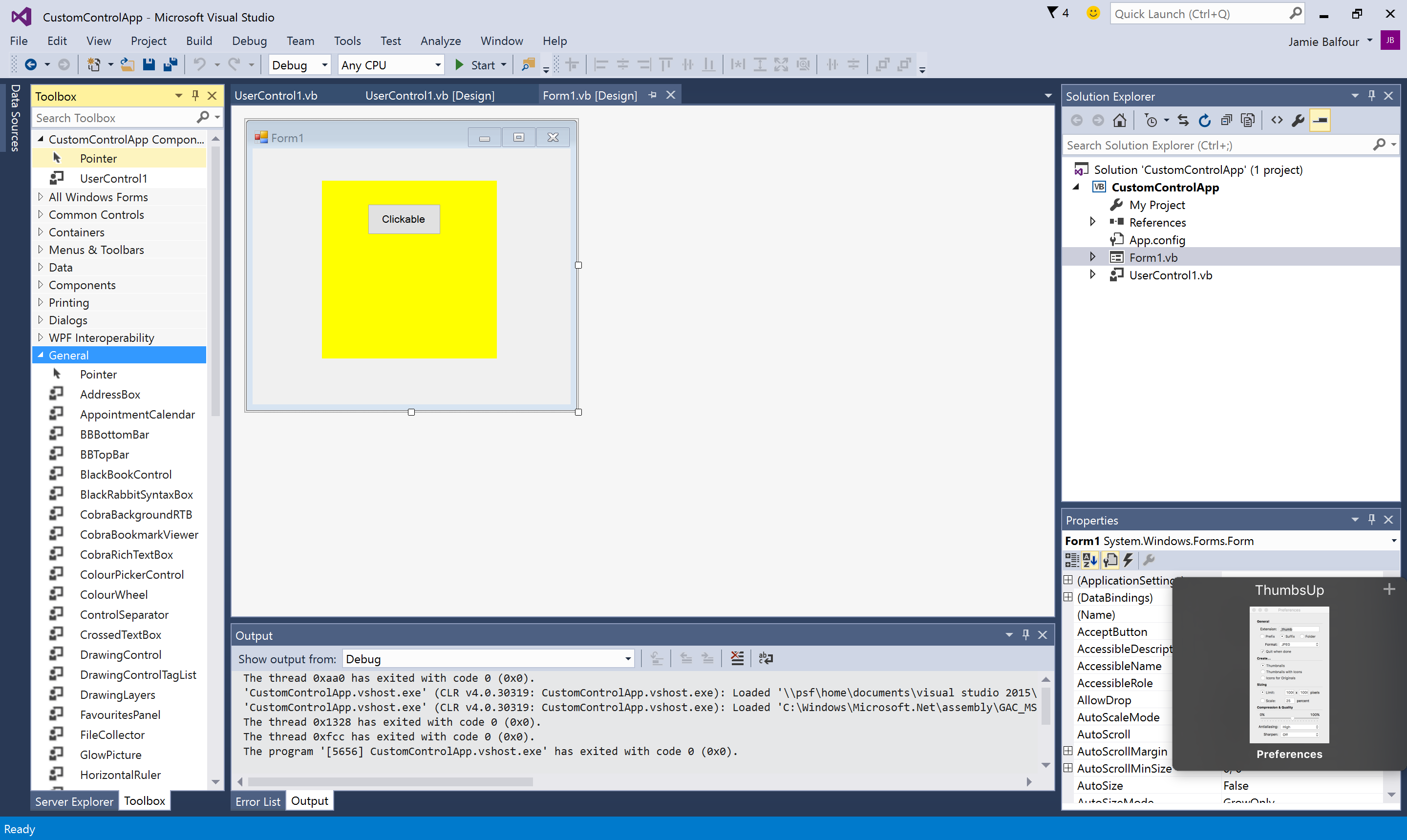Click Clear All icon in Output toolbar
This screenshot has width=1407, height=840.
[737, 658]
